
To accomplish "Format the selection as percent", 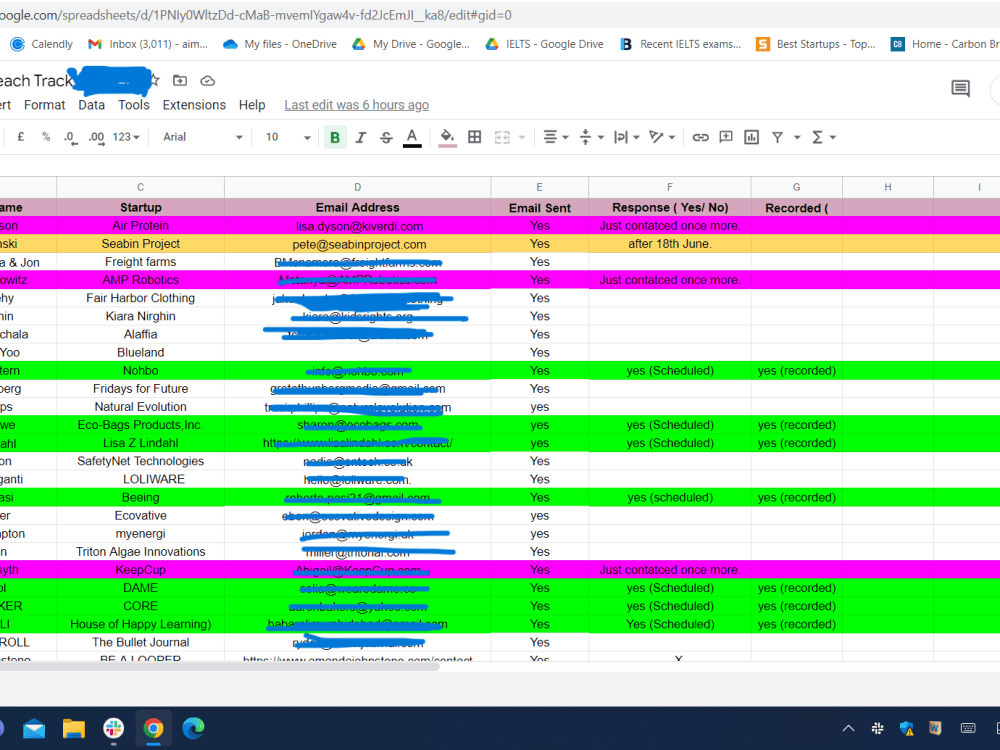I will pyautogui.click(x=46, y=137).
